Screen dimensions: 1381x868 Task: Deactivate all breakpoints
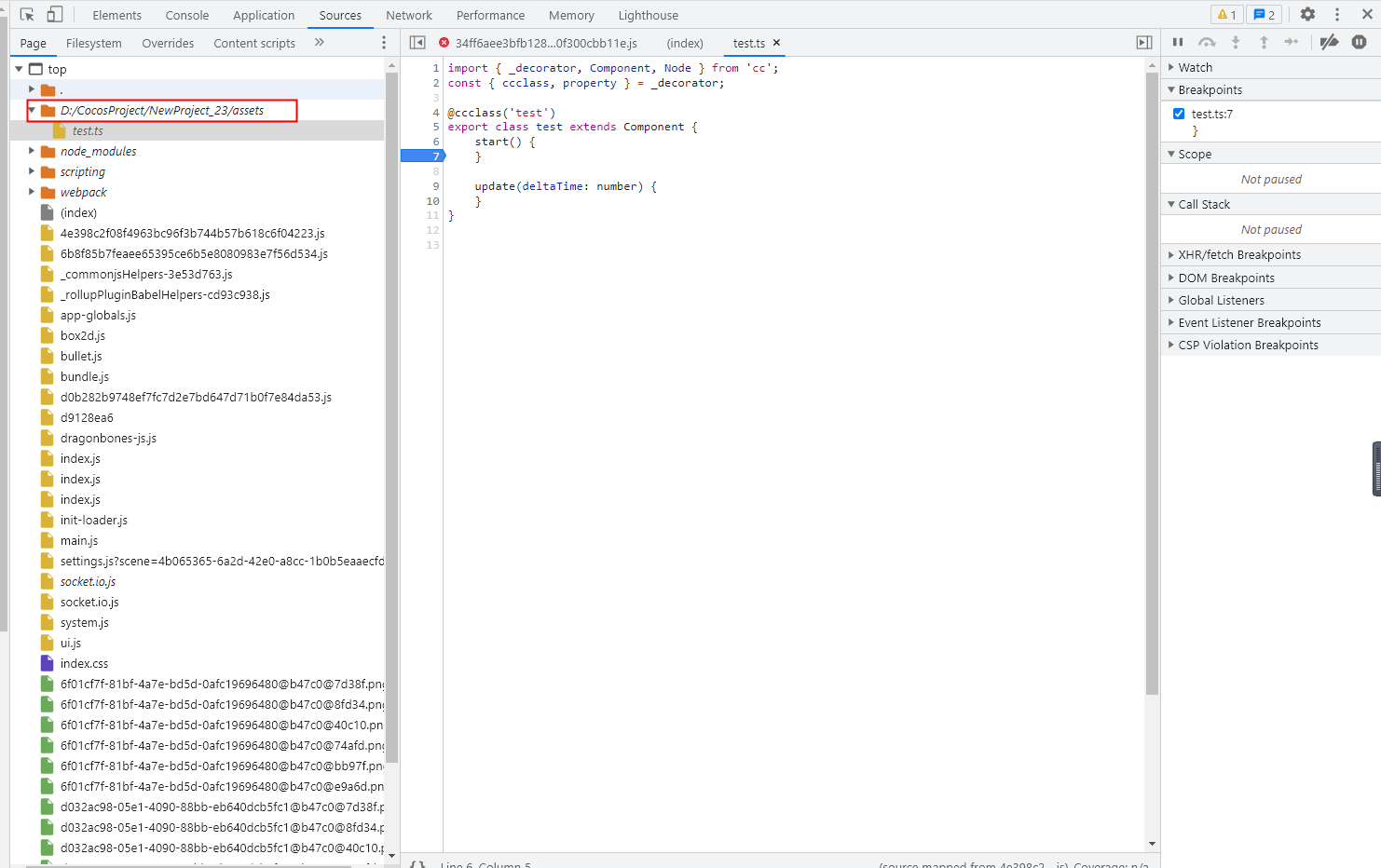[1330, 42]
